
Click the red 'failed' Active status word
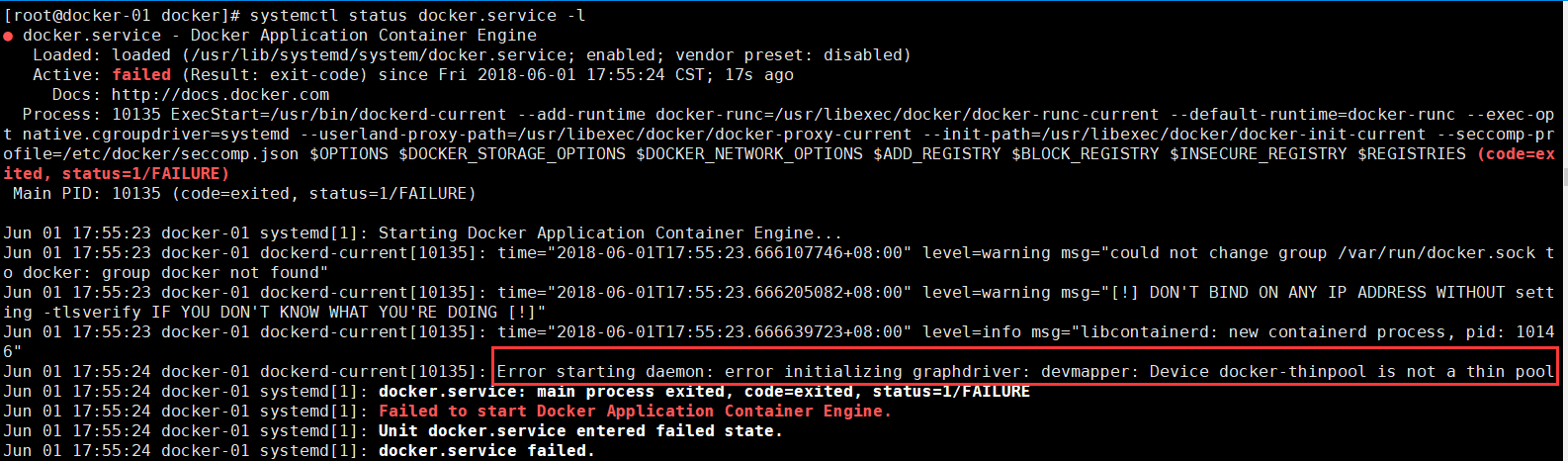click(x=141, y=75)
